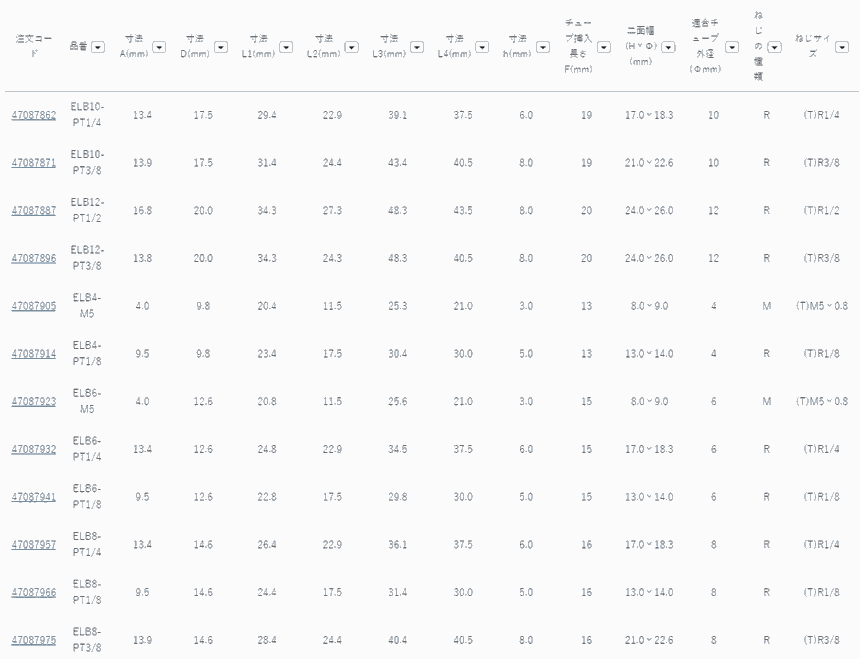The image size is (860, 659).
Task: Click the 寸法 L4(mm) filter arrow
Action: [x=482, y=46]
